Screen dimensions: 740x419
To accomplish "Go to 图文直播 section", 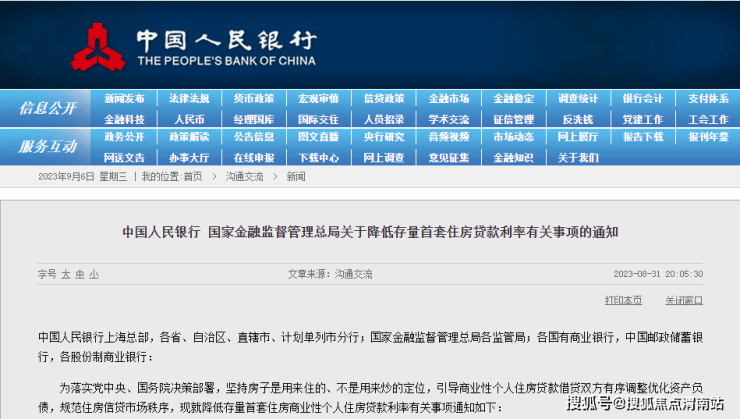I will (x=319, y=137).
